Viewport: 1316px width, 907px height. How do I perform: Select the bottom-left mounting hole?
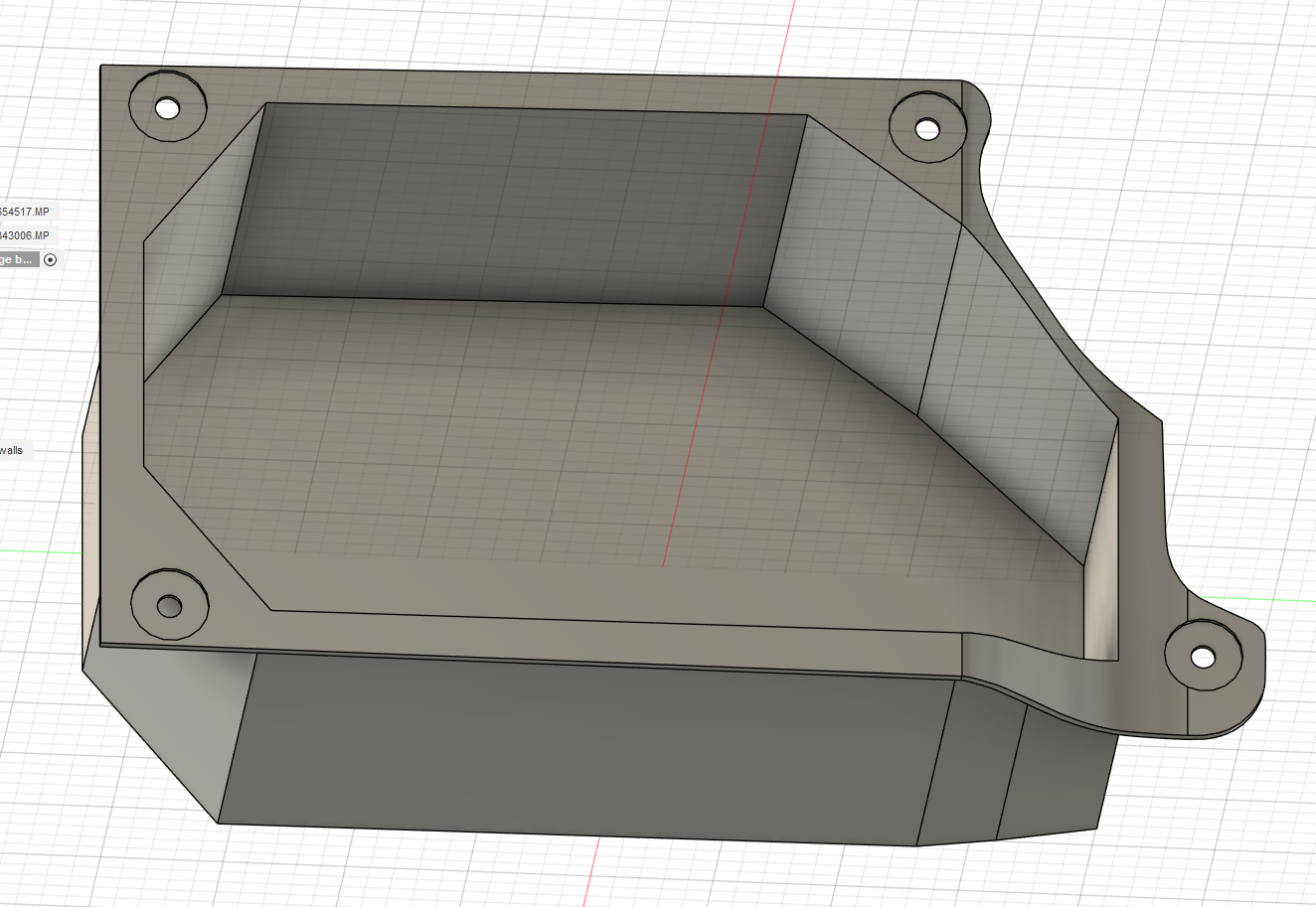click(x=170, y=604)
